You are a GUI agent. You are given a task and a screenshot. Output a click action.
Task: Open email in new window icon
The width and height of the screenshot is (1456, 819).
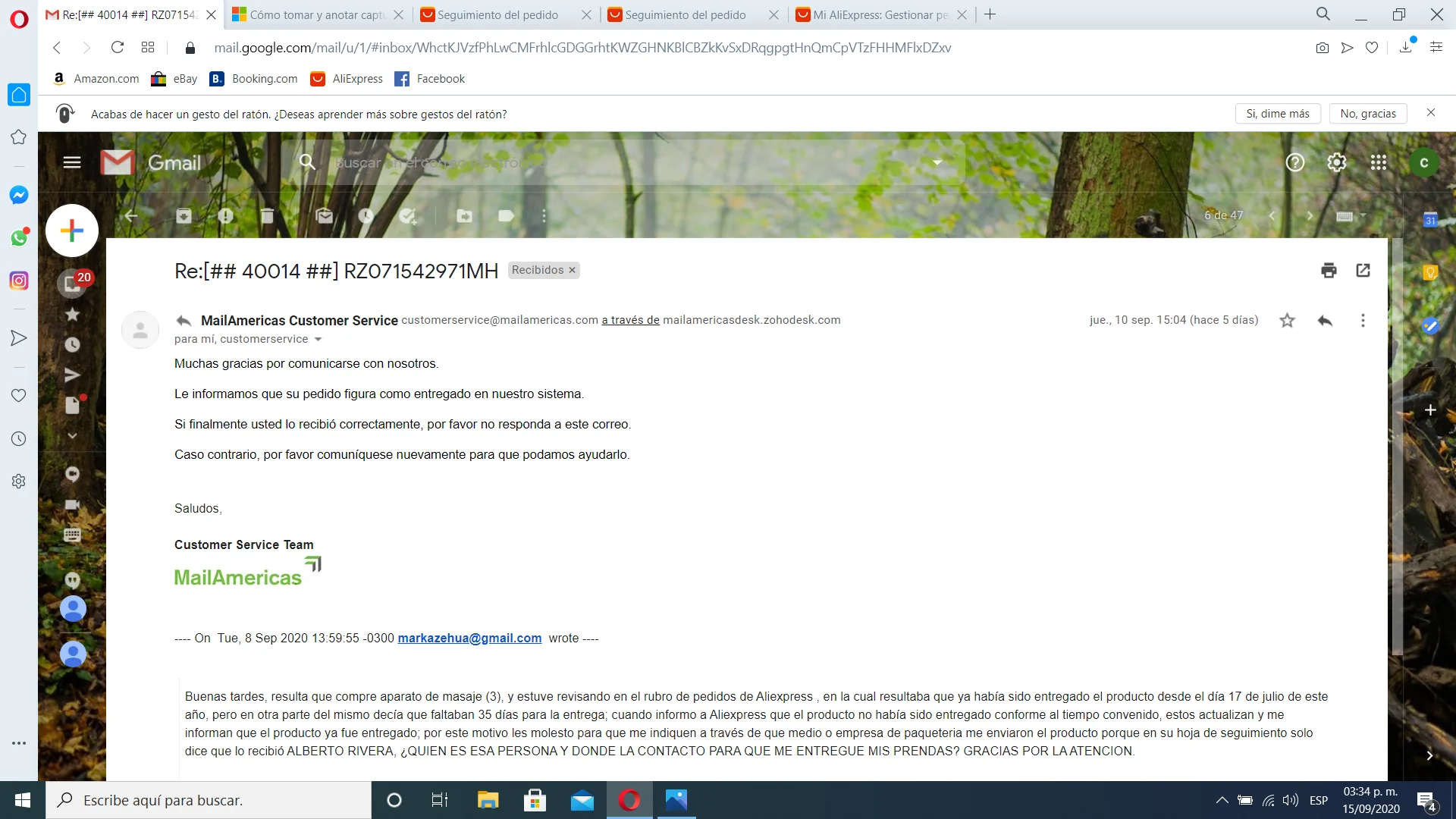[x=1363, y=271]
